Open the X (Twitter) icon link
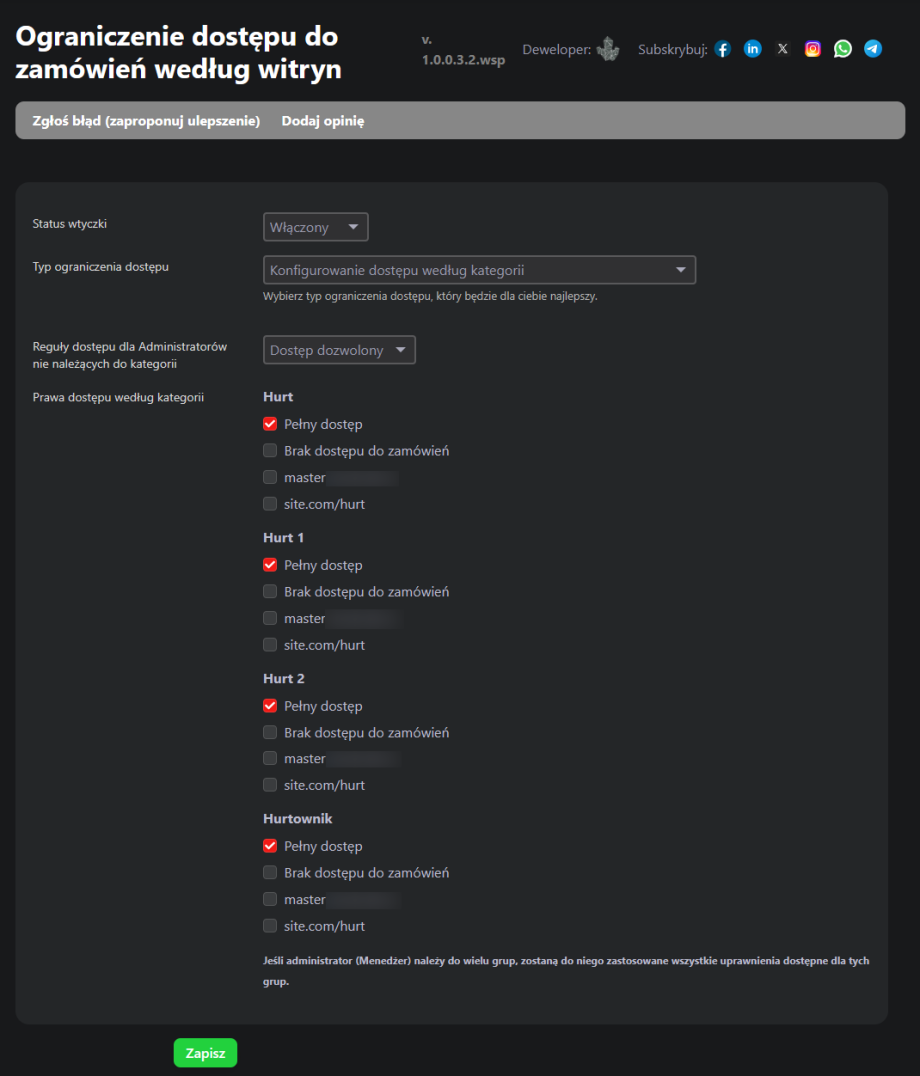The height and width of the screenshot is (1076, 920). [x=783, y=49]
